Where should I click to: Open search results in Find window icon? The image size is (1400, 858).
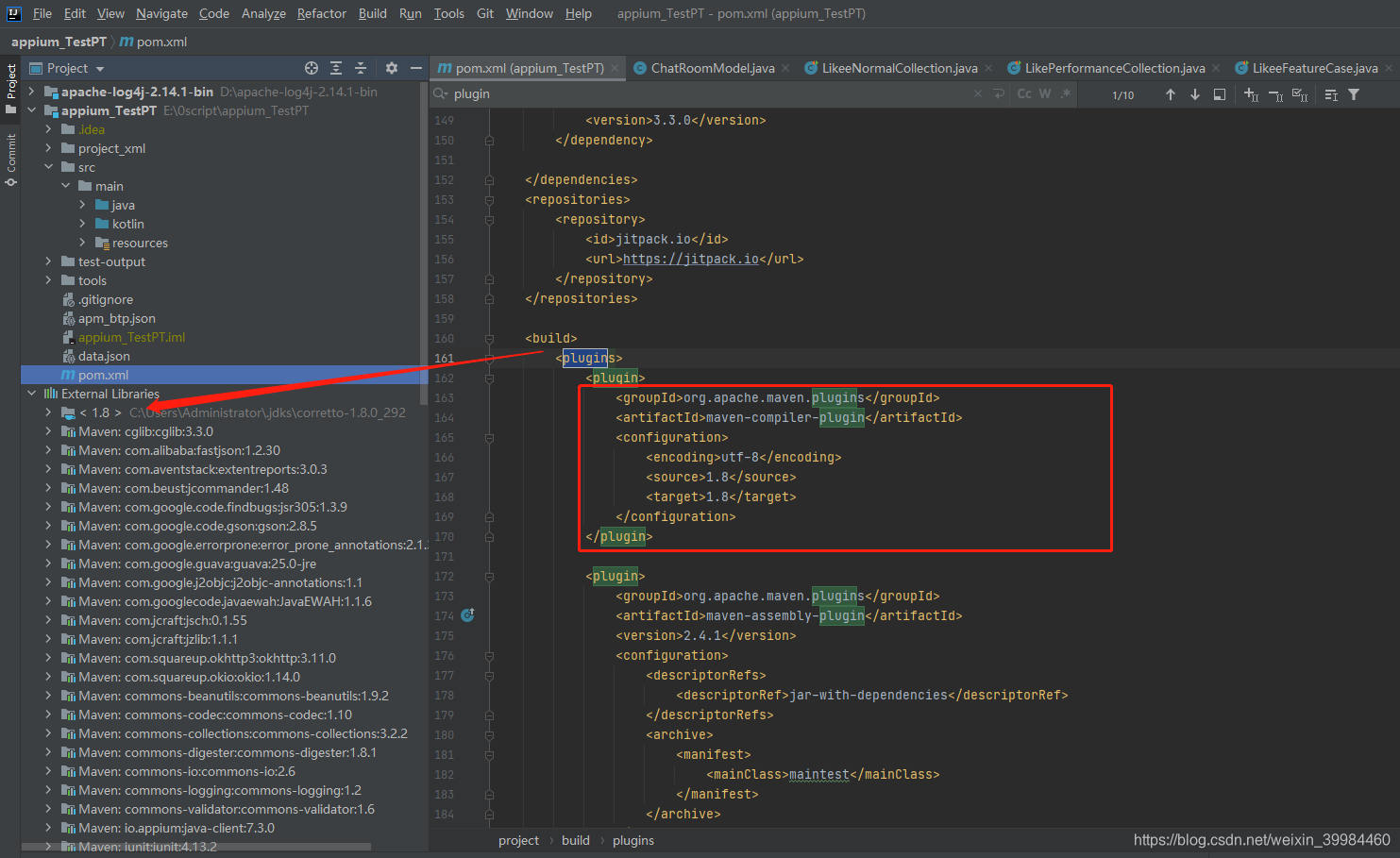1220,94
